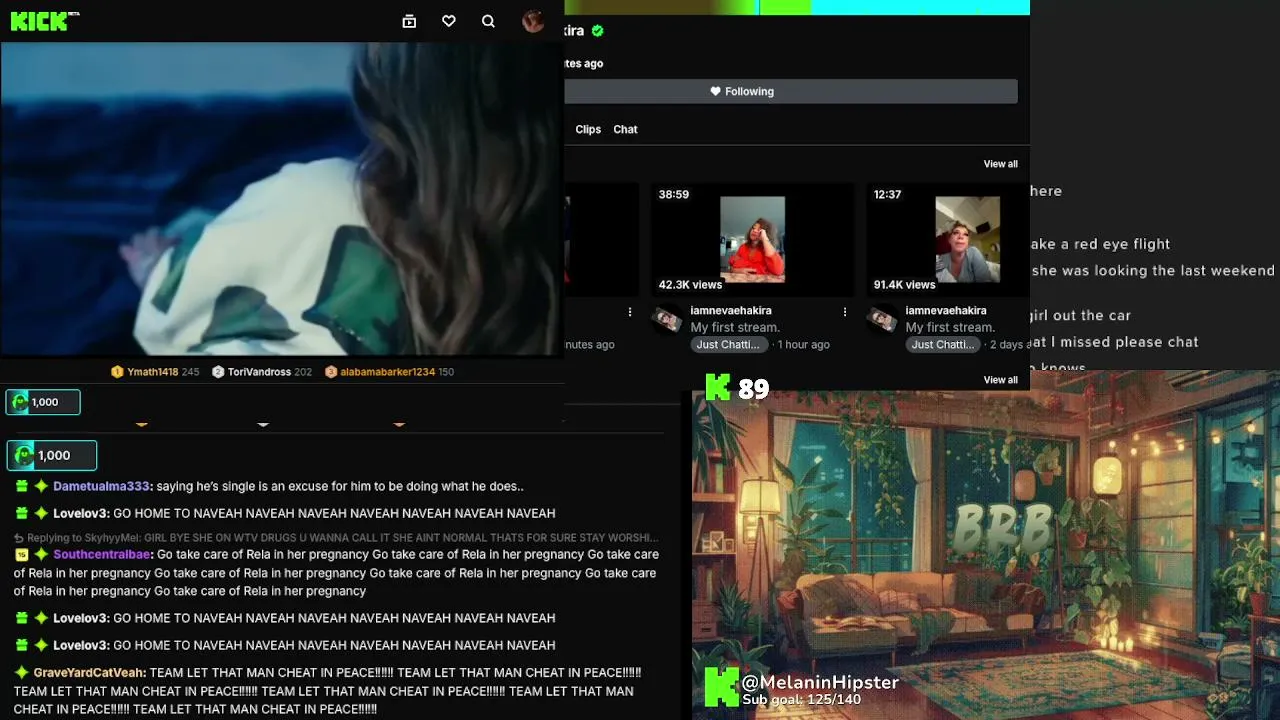Click channel avatar under the 12:37 video
The height and width of the screenshot is (720, 1280).
pyautogui.click(x=882, y=320)
